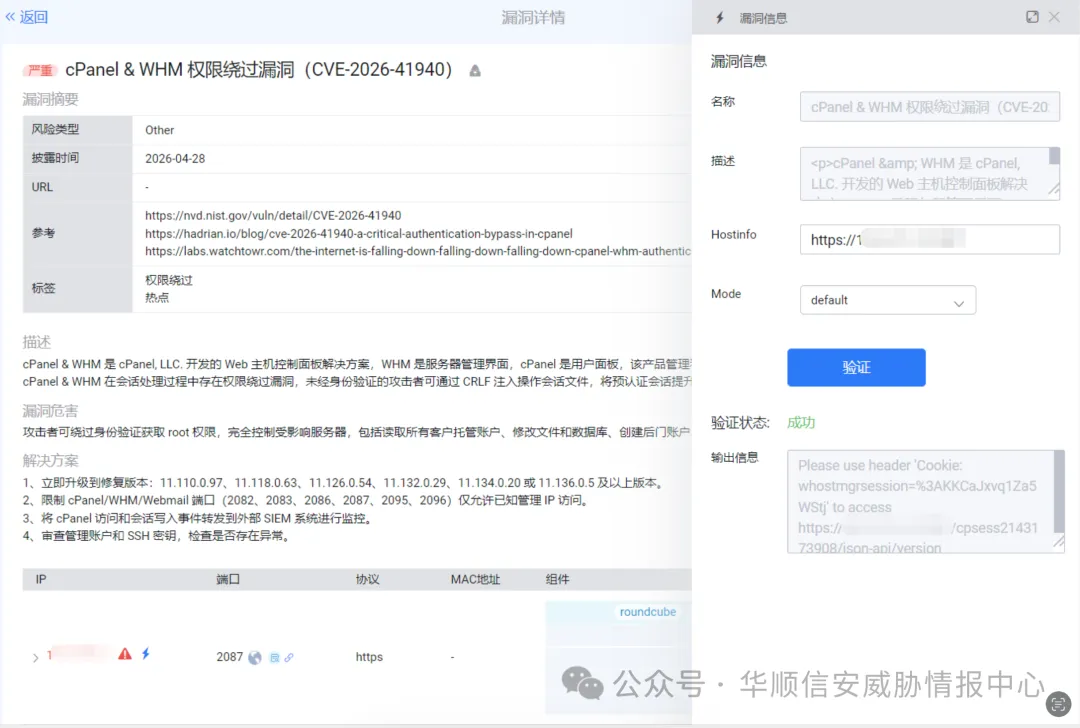The image size is (1080, 728).
Task: Click the round scan icon at bottom-right corner
Action: click(1058, 704)
